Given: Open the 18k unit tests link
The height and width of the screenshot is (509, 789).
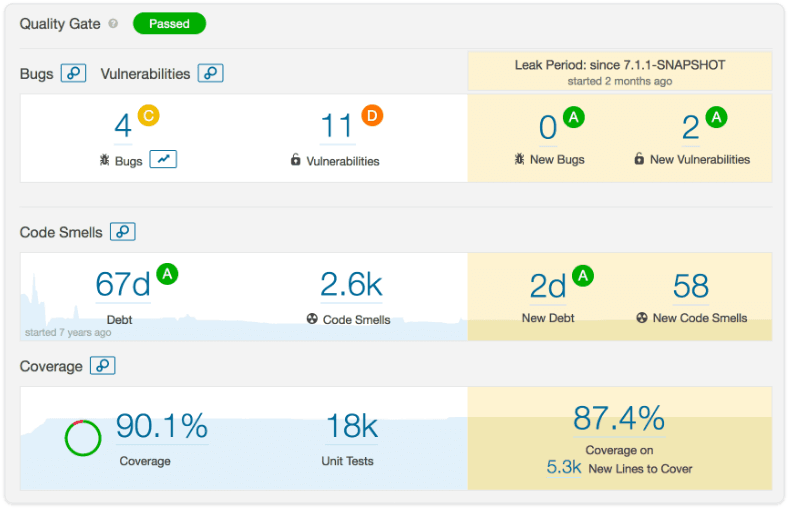Looking at the screenshot, I should pos(351,426).
